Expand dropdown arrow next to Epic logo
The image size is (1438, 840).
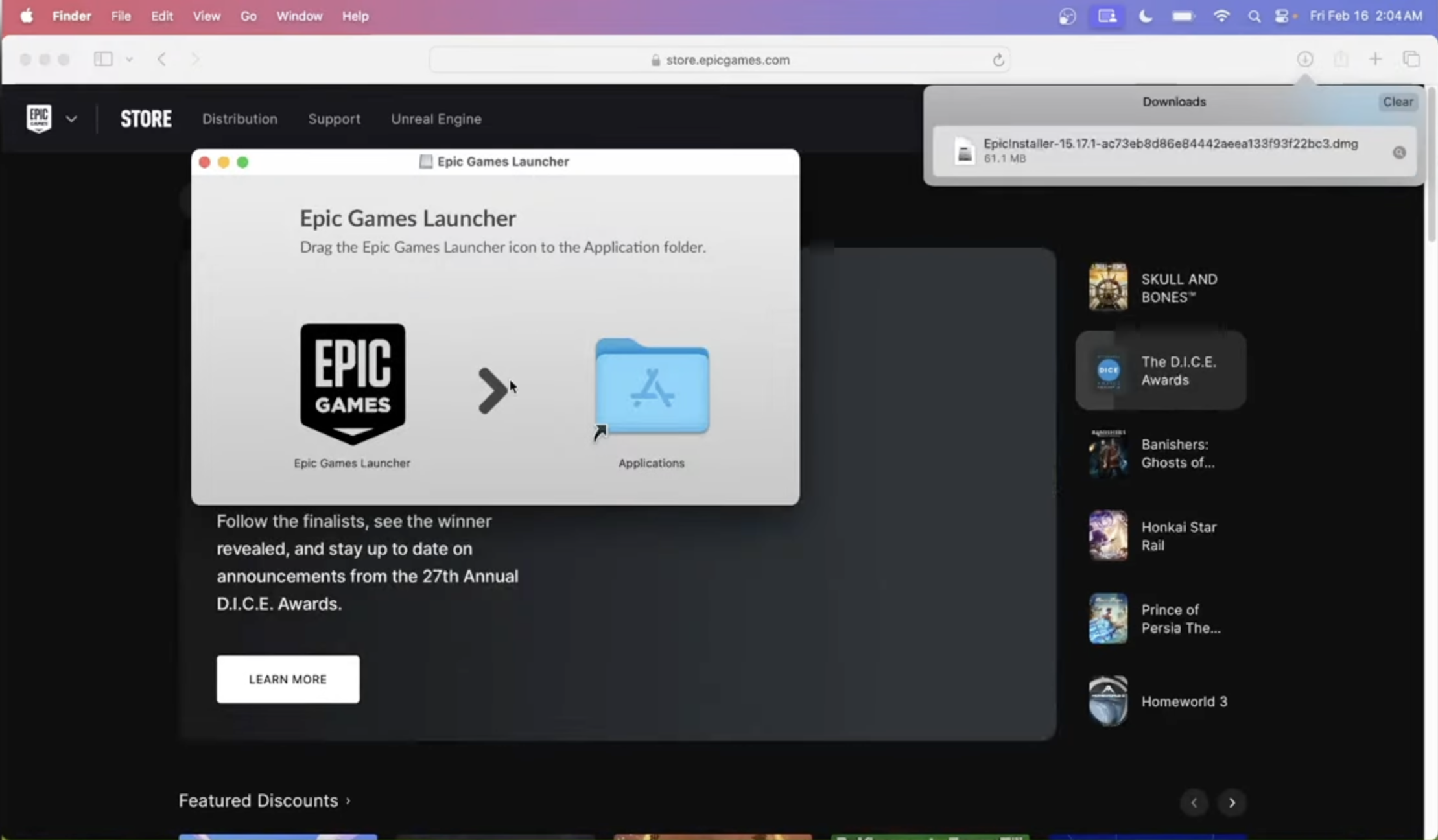71,119
